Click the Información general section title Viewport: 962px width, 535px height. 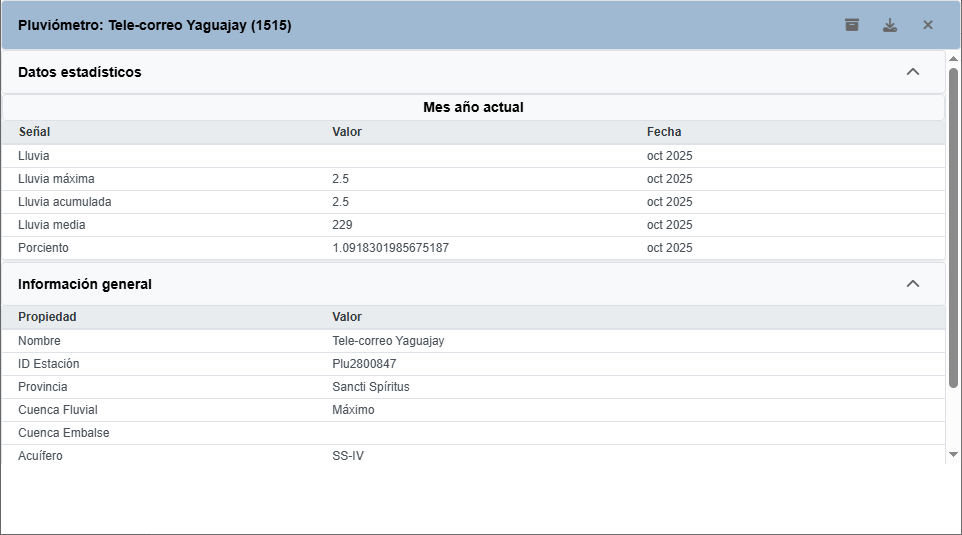coord(85,284)
